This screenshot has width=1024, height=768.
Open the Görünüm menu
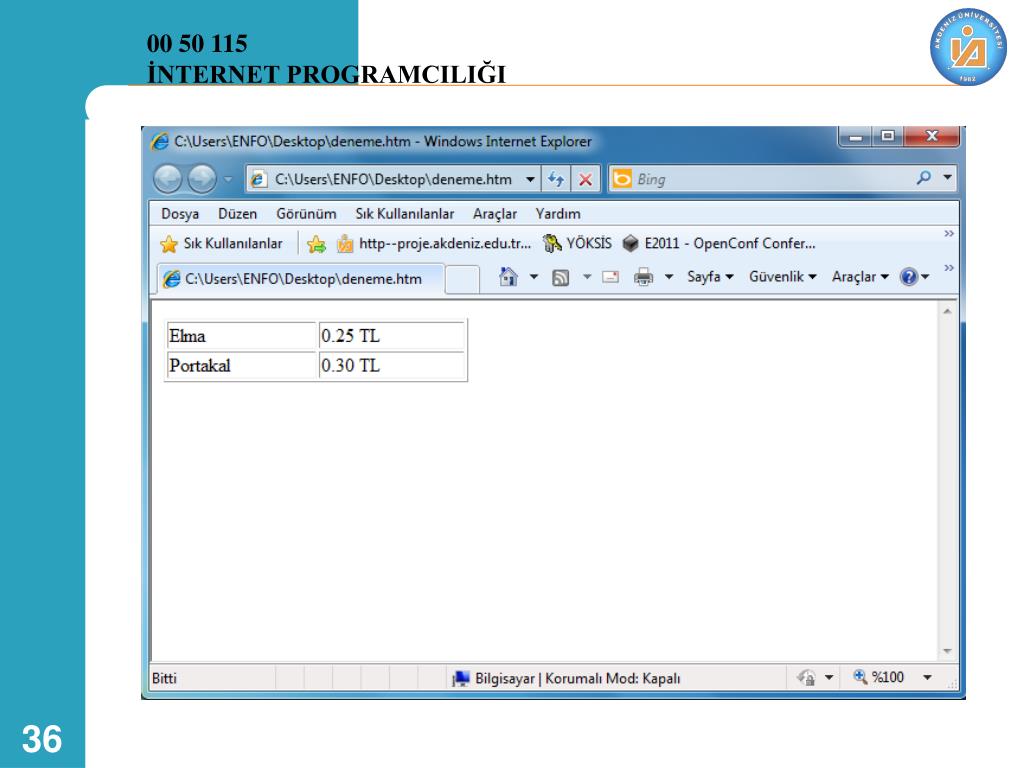tap(306, 214)
